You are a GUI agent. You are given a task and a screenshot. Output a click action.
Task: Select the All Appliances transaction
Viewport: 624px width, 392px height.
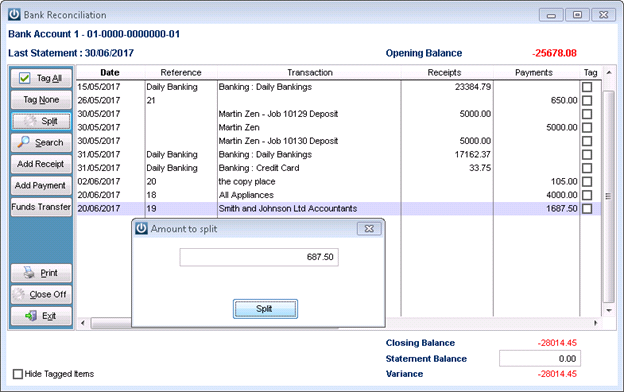point(246,195)
